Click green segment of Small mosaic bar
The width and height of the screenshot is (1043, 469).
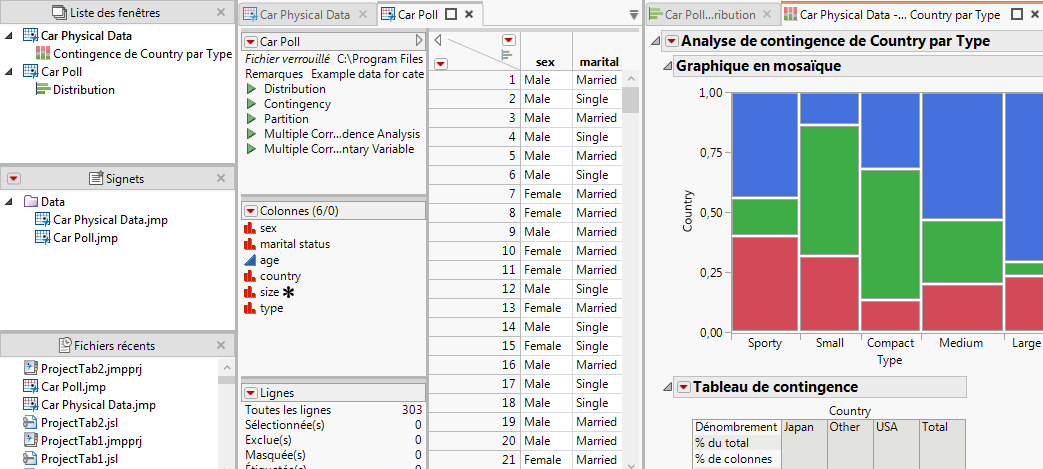click(x=829, y=190)
